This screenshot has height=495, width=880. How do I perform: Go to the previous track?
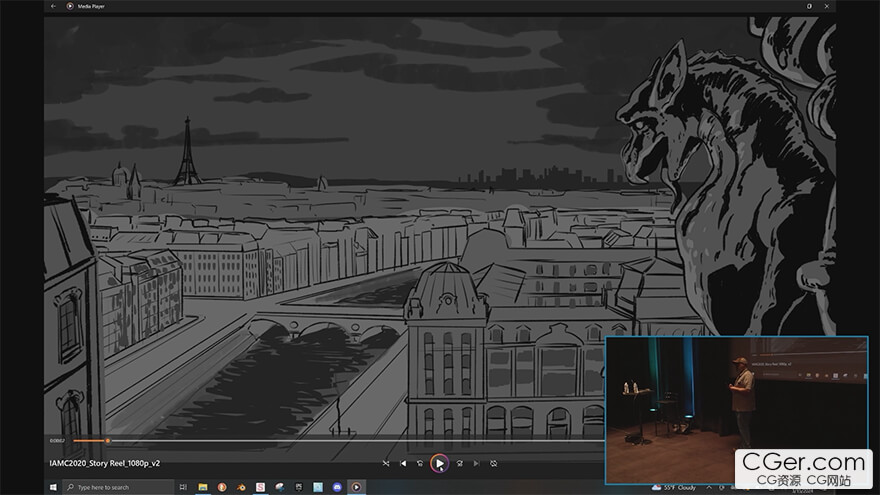click(x=403, y=464)
